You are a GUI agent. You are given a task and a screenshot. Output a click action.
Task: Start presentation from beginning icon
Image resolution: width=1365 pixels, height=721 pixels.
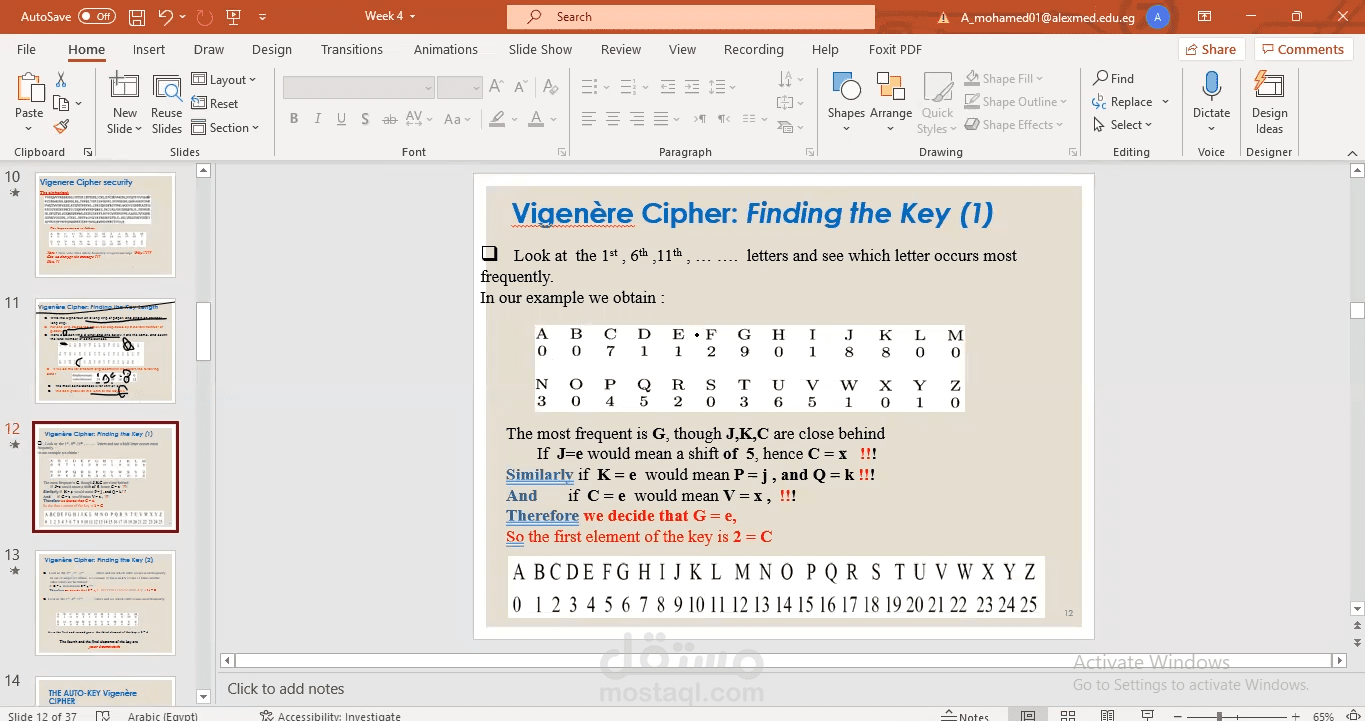click(234, 17)
